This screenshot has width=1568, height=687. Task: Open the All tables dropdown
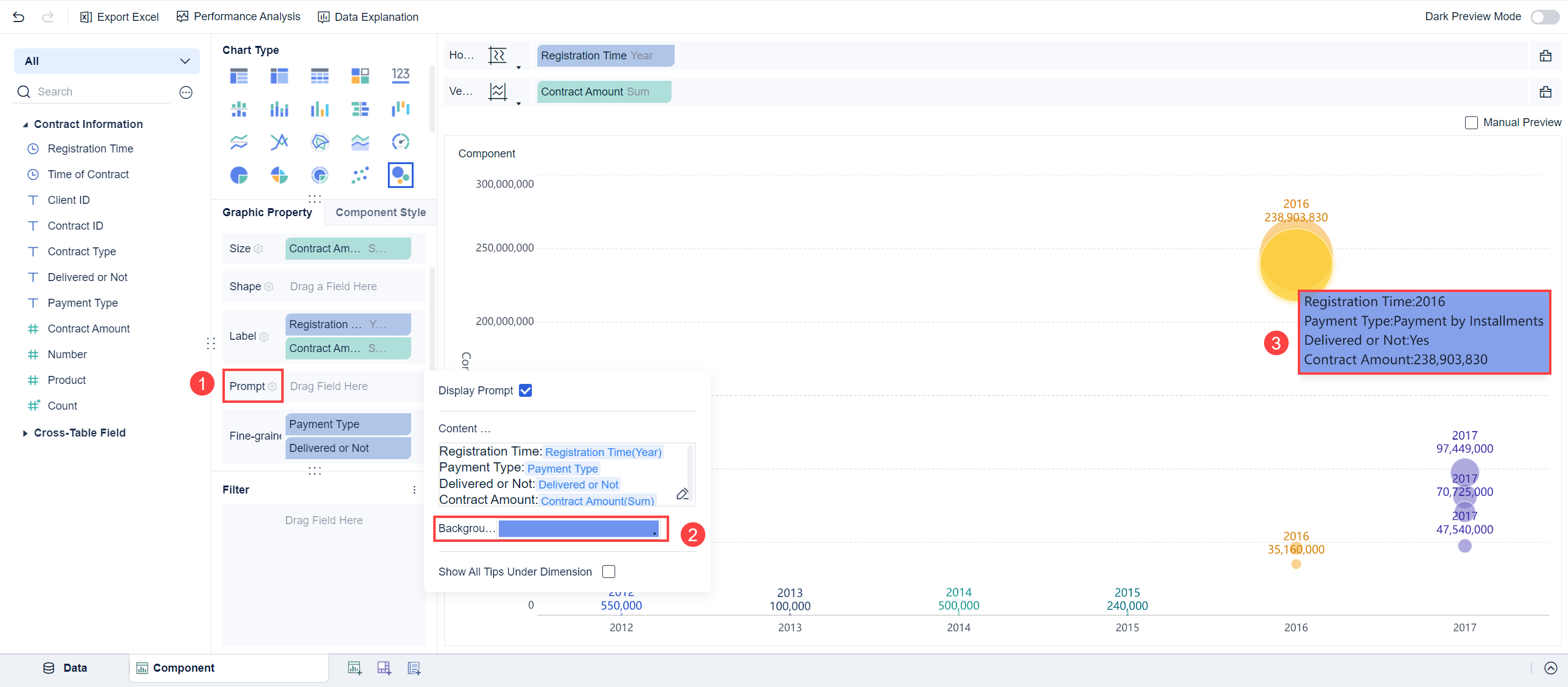[107, 61]
